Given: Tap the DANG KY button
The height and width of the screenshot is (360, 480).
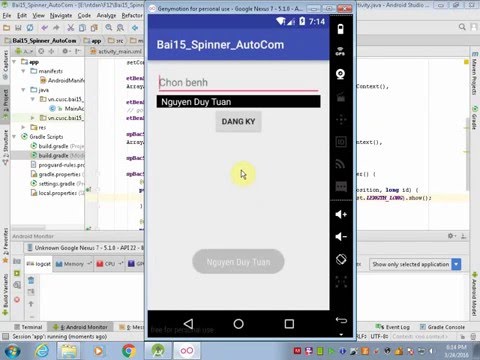Looking at the screenshot, I should point(238,122).
